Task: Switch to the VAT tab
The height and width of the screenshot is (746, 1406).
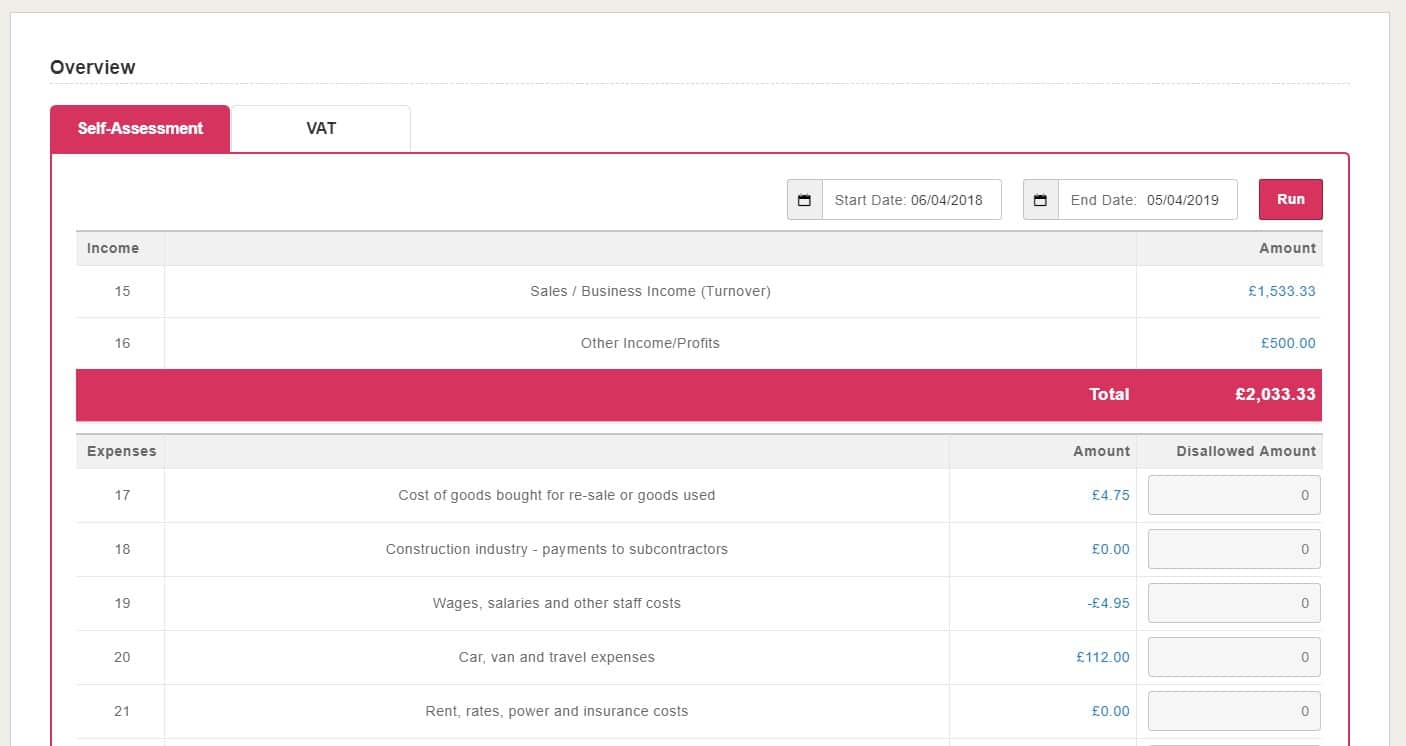Action: pos(320,129)
